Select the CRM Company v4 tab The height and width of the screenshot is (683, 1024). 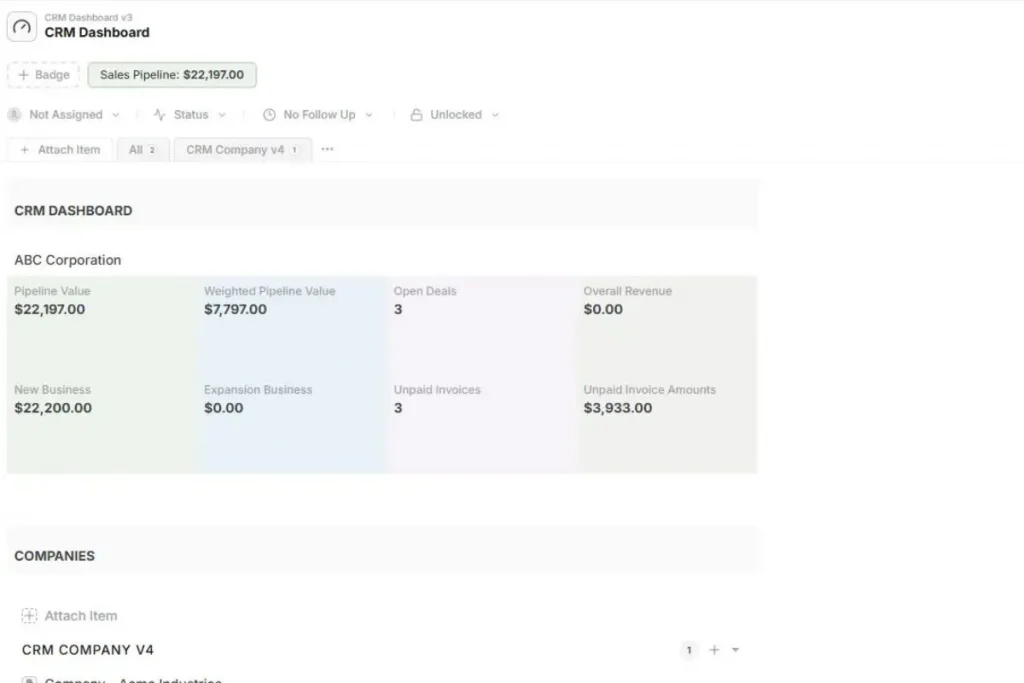[242, 150]
